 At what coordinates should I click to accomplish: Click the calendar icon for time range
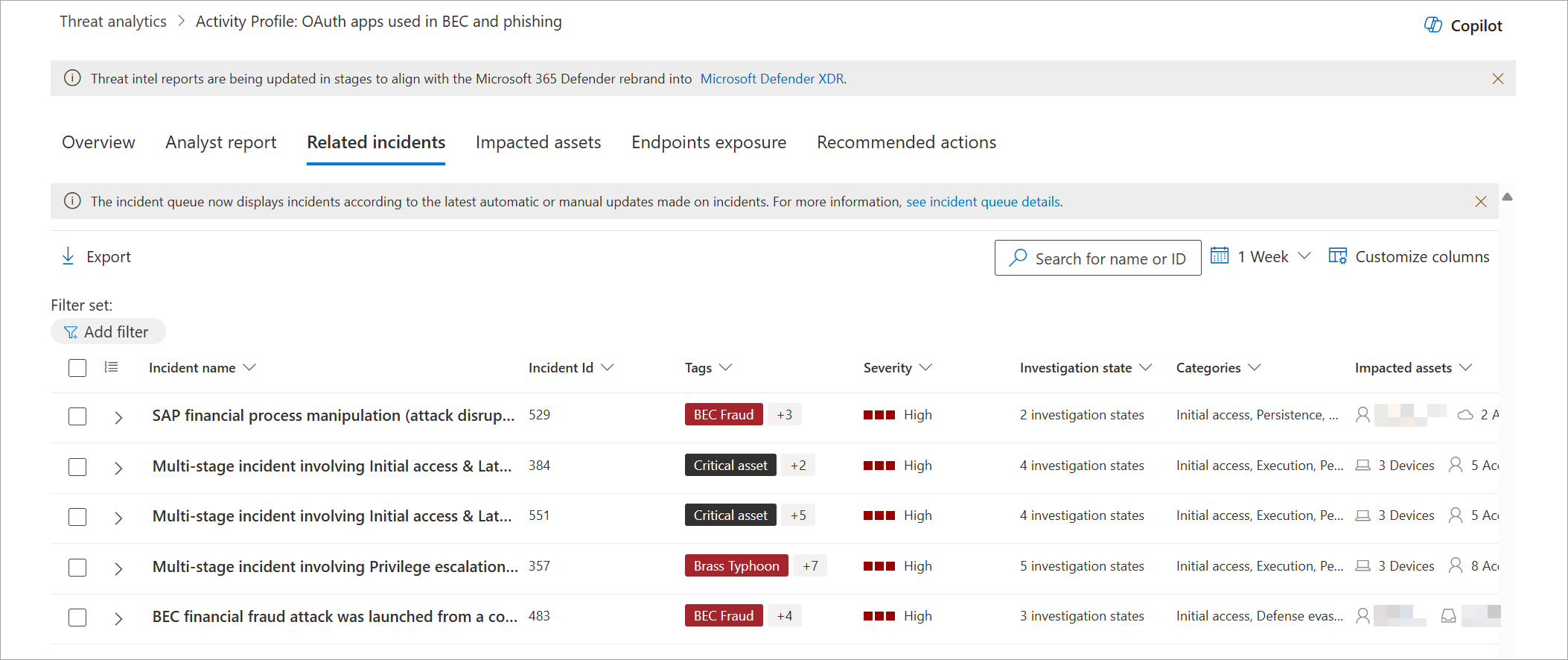pyautogui.click(x=1220, y=256)
